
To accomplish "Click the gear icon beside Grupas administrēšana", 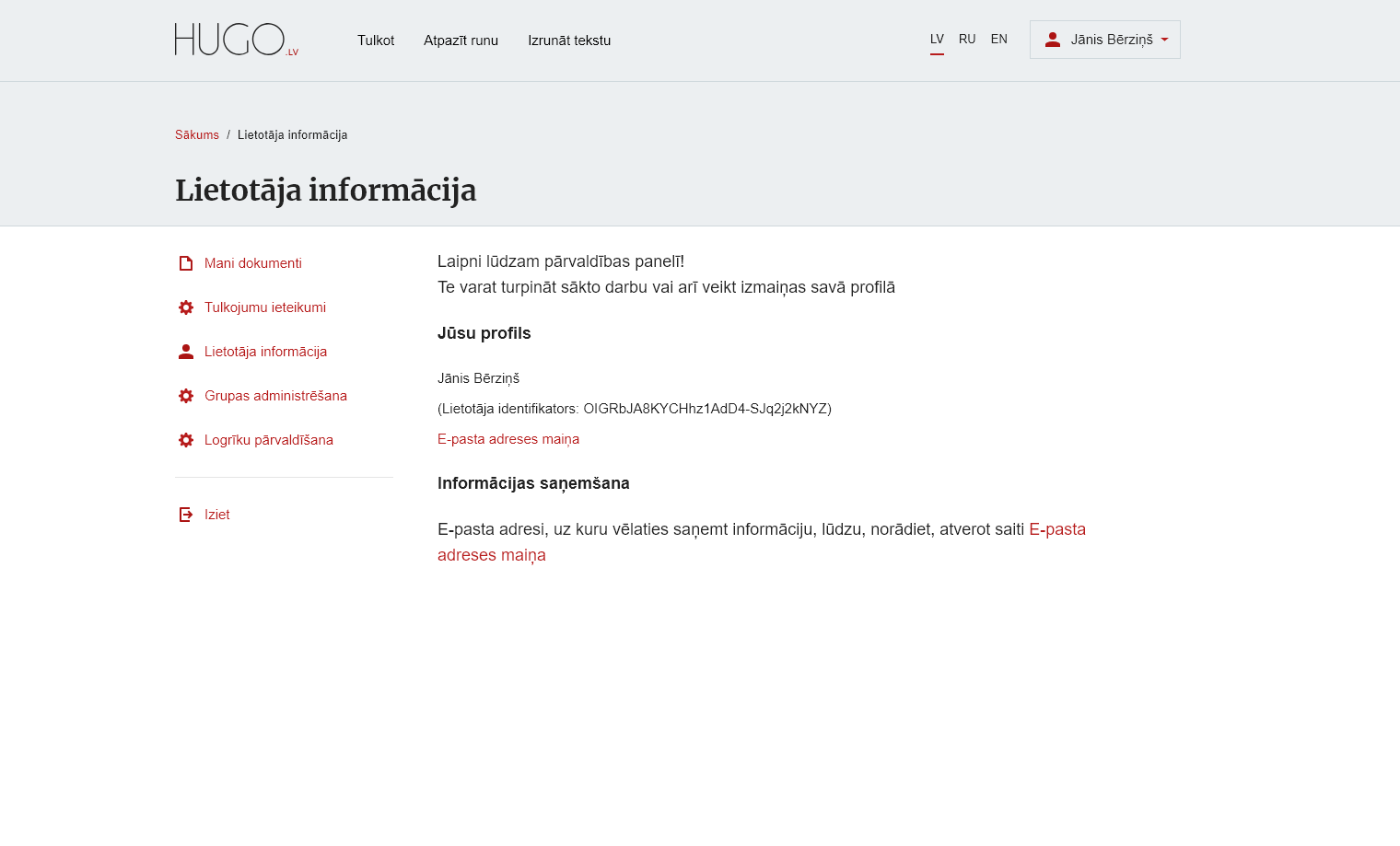I will coord(186,396).
